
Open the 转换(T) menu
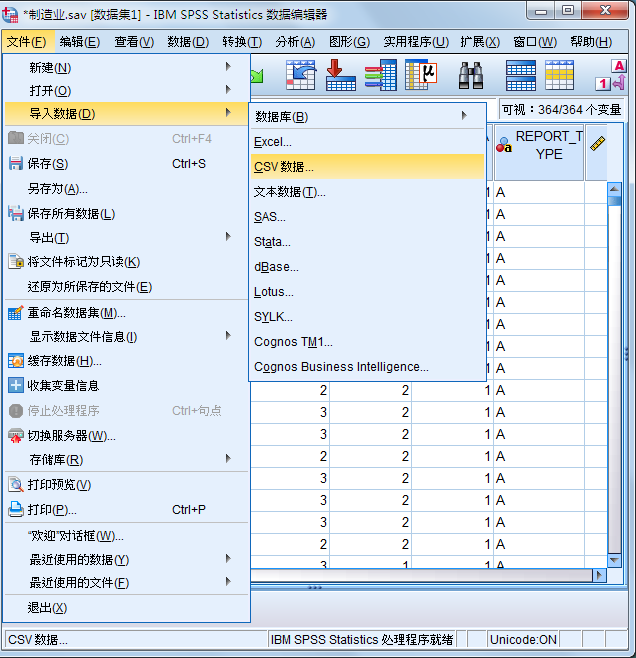click(x=242, y=42)
